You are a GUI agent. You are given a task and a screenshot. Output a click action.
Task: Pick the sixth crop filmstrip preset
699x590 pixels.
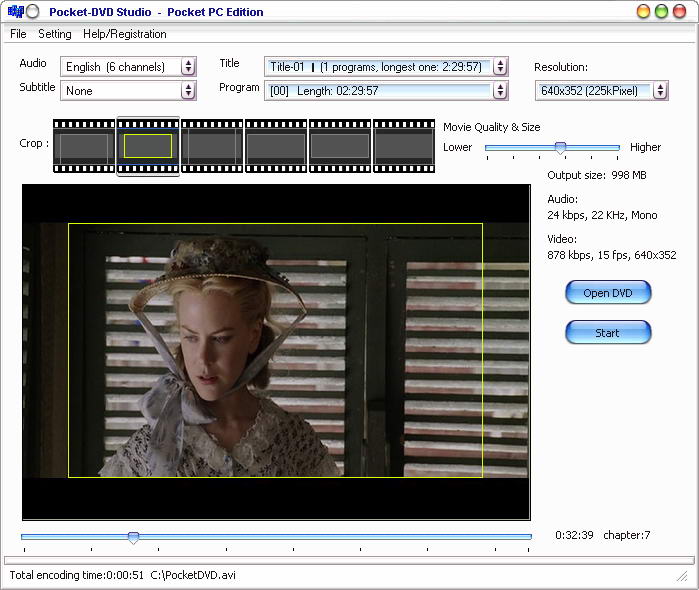click(404, 146)
